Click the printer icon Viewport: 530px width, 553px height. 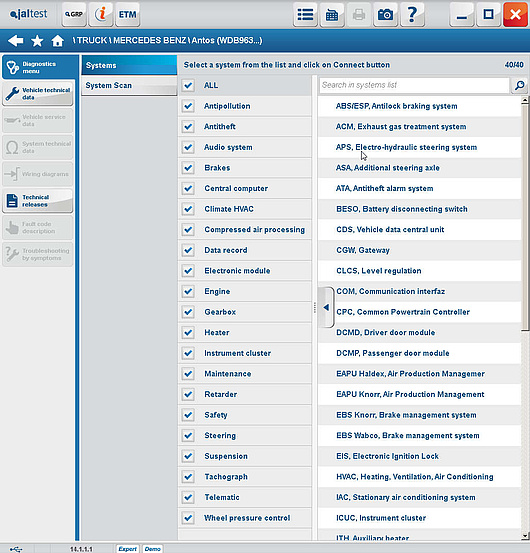coord(359,14)
